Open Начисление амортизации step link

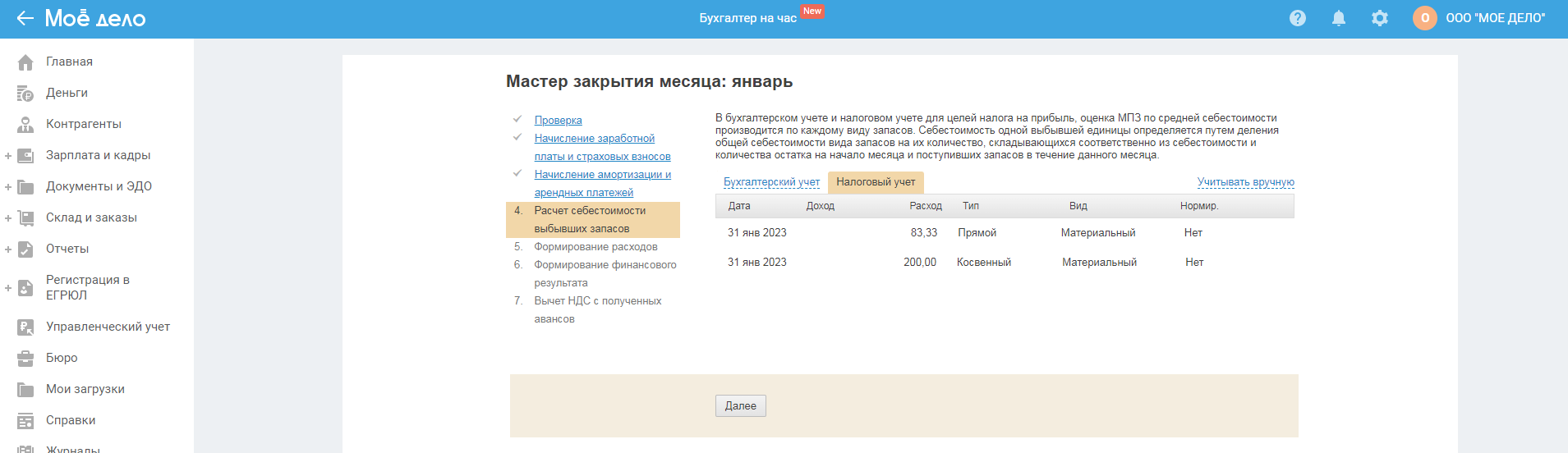click(602, 184)
